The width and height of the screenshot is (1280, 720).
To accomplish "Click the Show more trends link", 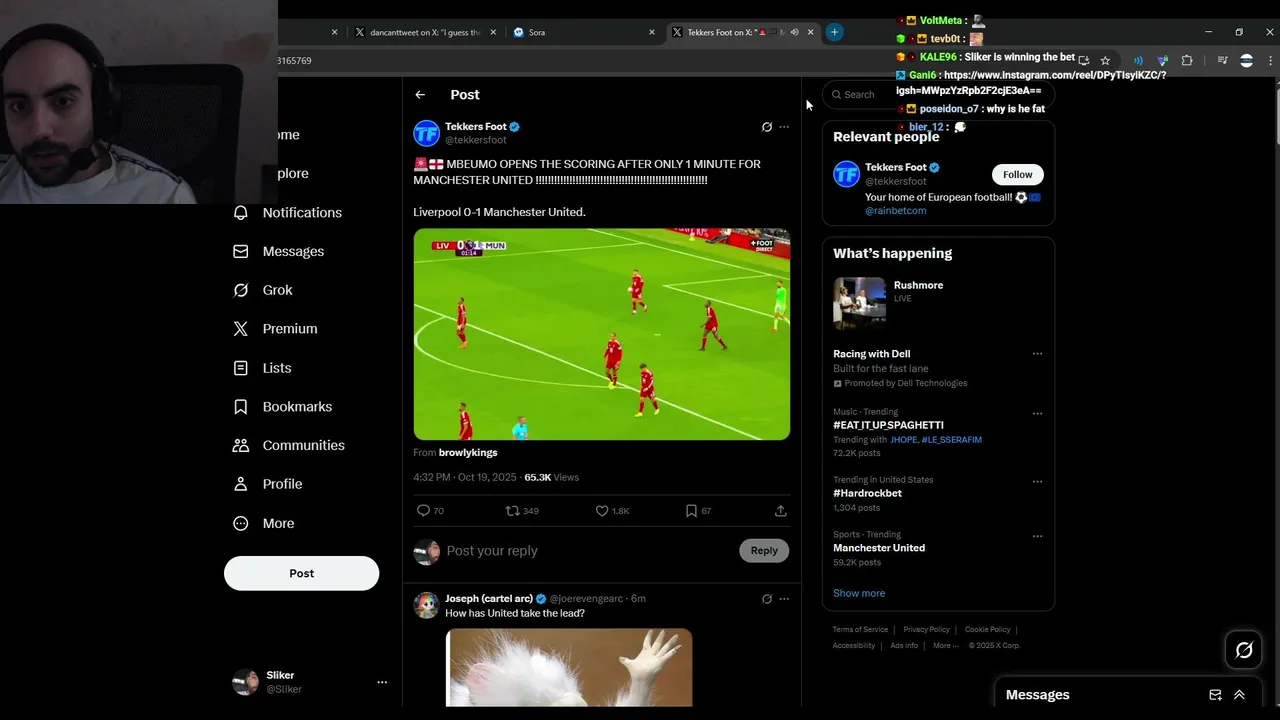I will coord(859,593).
